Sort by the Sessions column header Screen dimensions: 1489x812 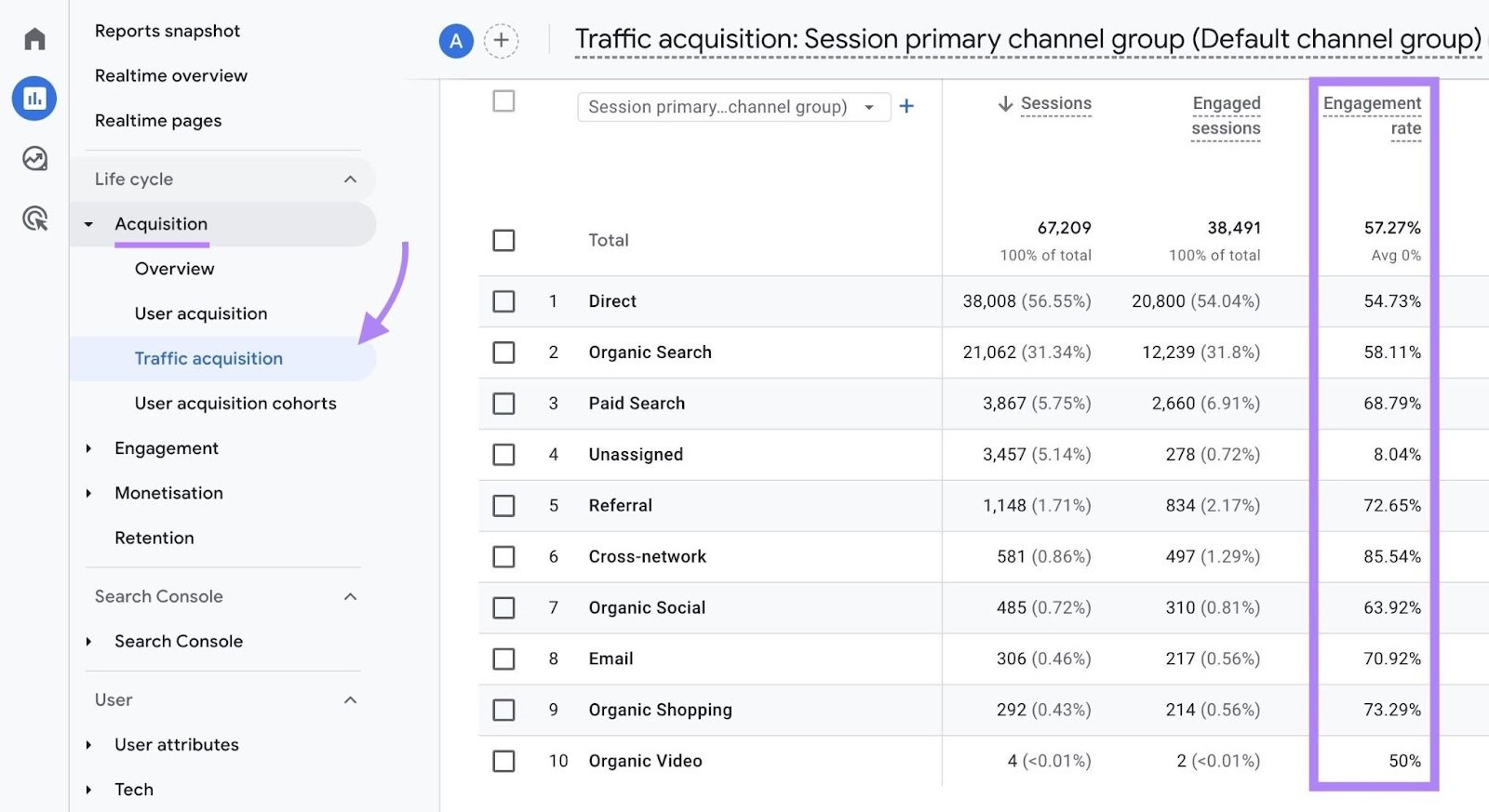(x=1056, y=103)
